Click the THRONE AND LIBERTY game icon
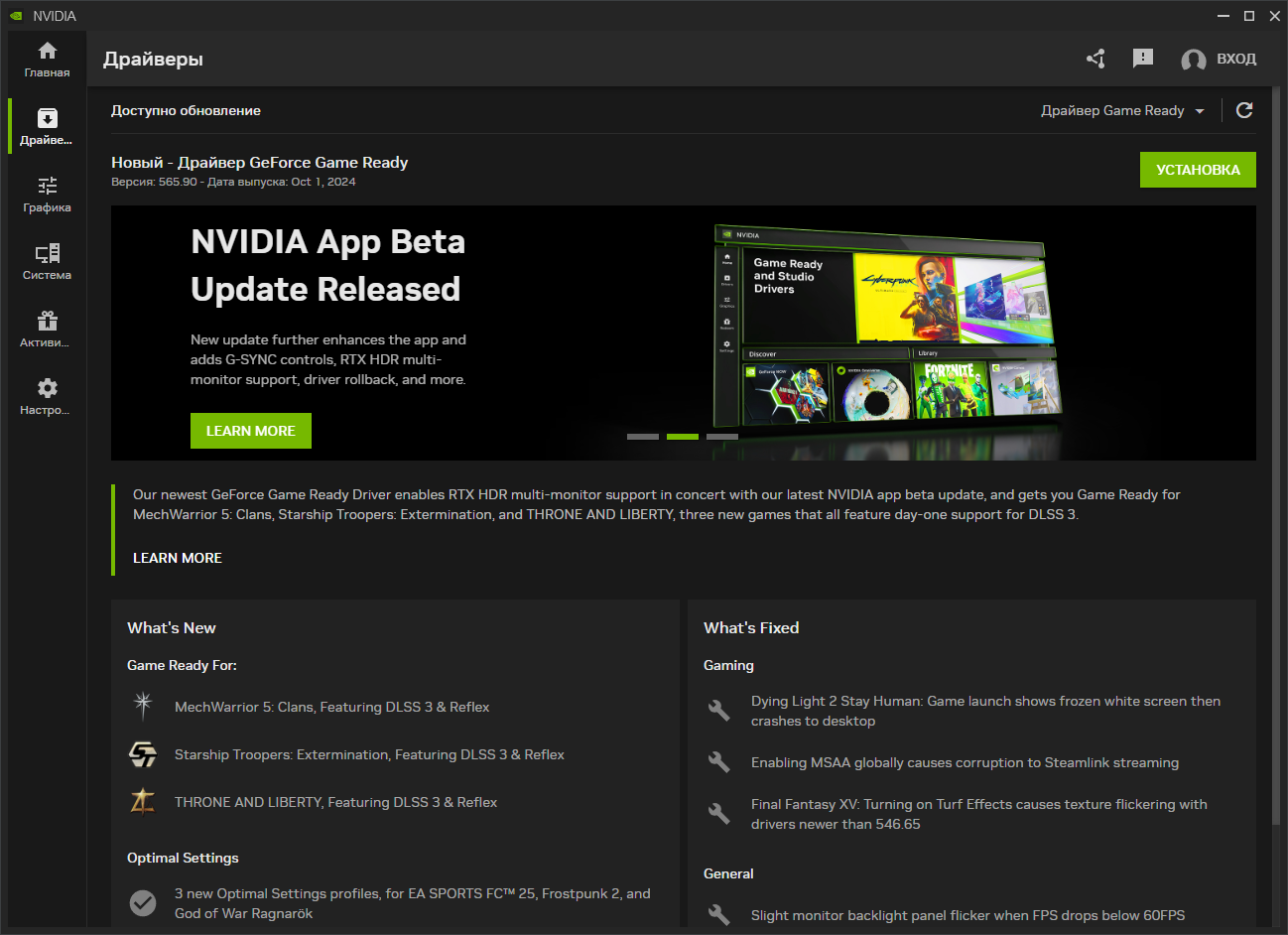 click(x=143, y=801)
